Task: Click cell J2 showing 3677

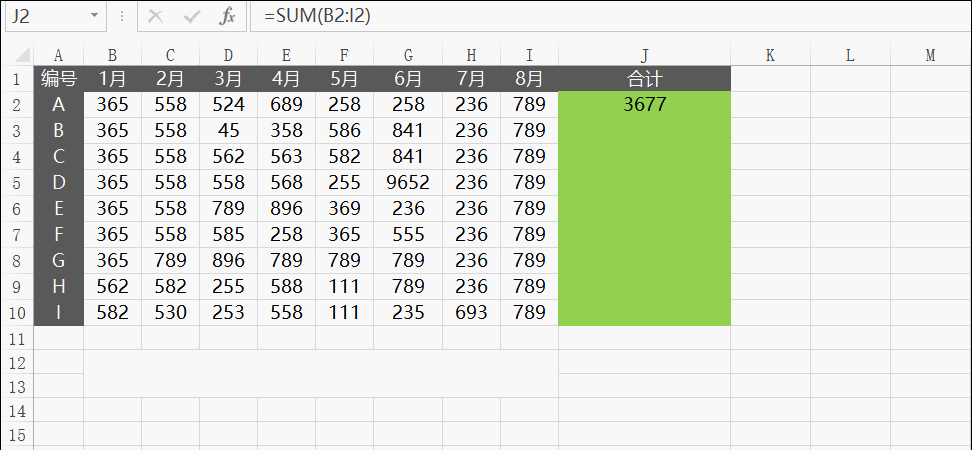Action: tap(645, 105)
